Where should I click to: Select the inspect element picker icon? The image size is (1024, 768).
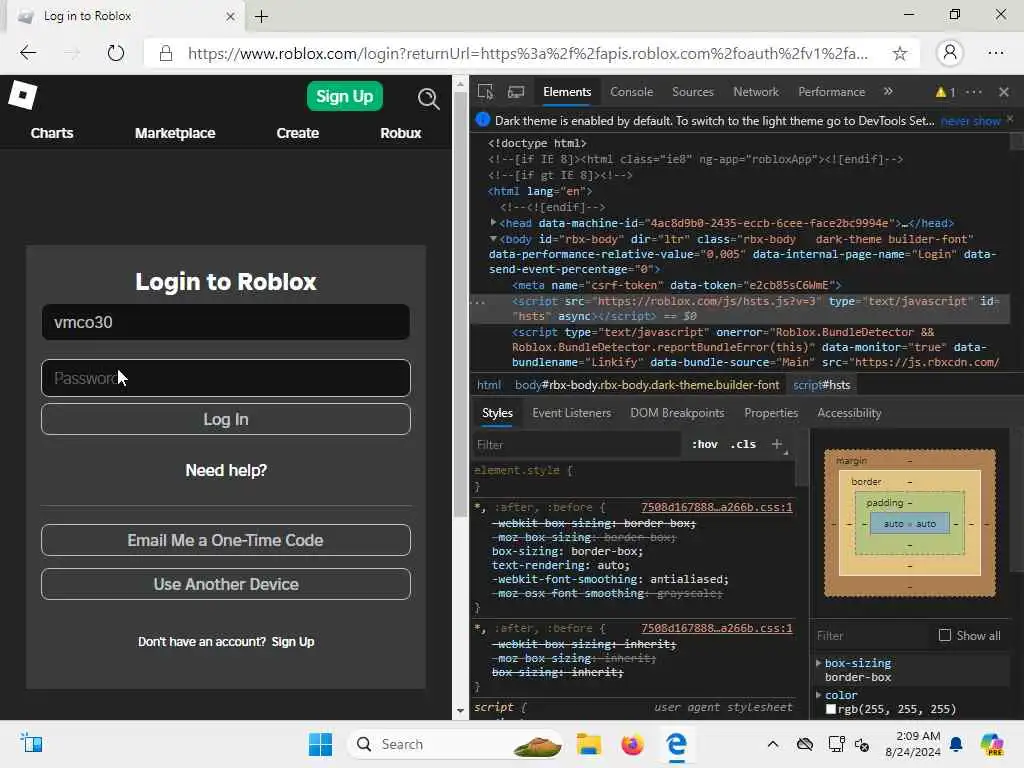485,91
